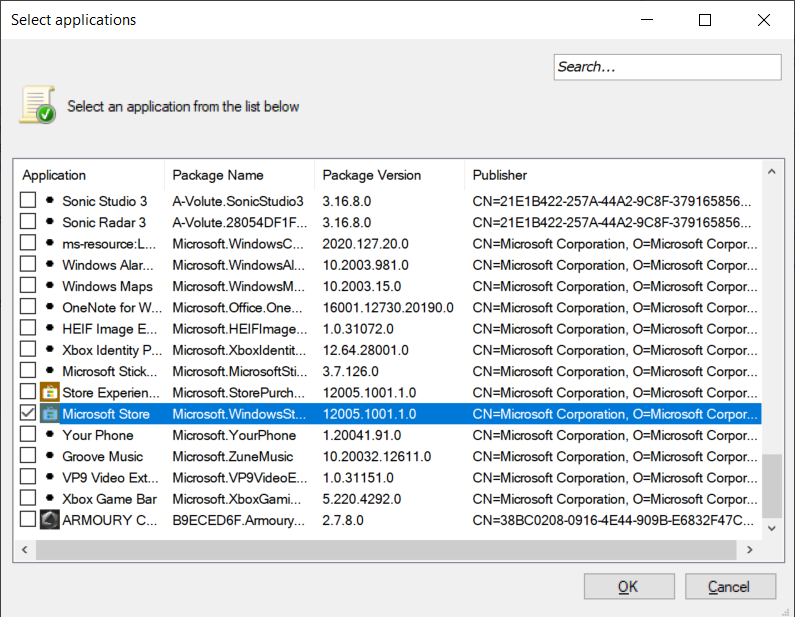The width and height of the screenshot is (795, 617).
Task: Click the Sonic Radar 3 application name
Action: [104, 223]
